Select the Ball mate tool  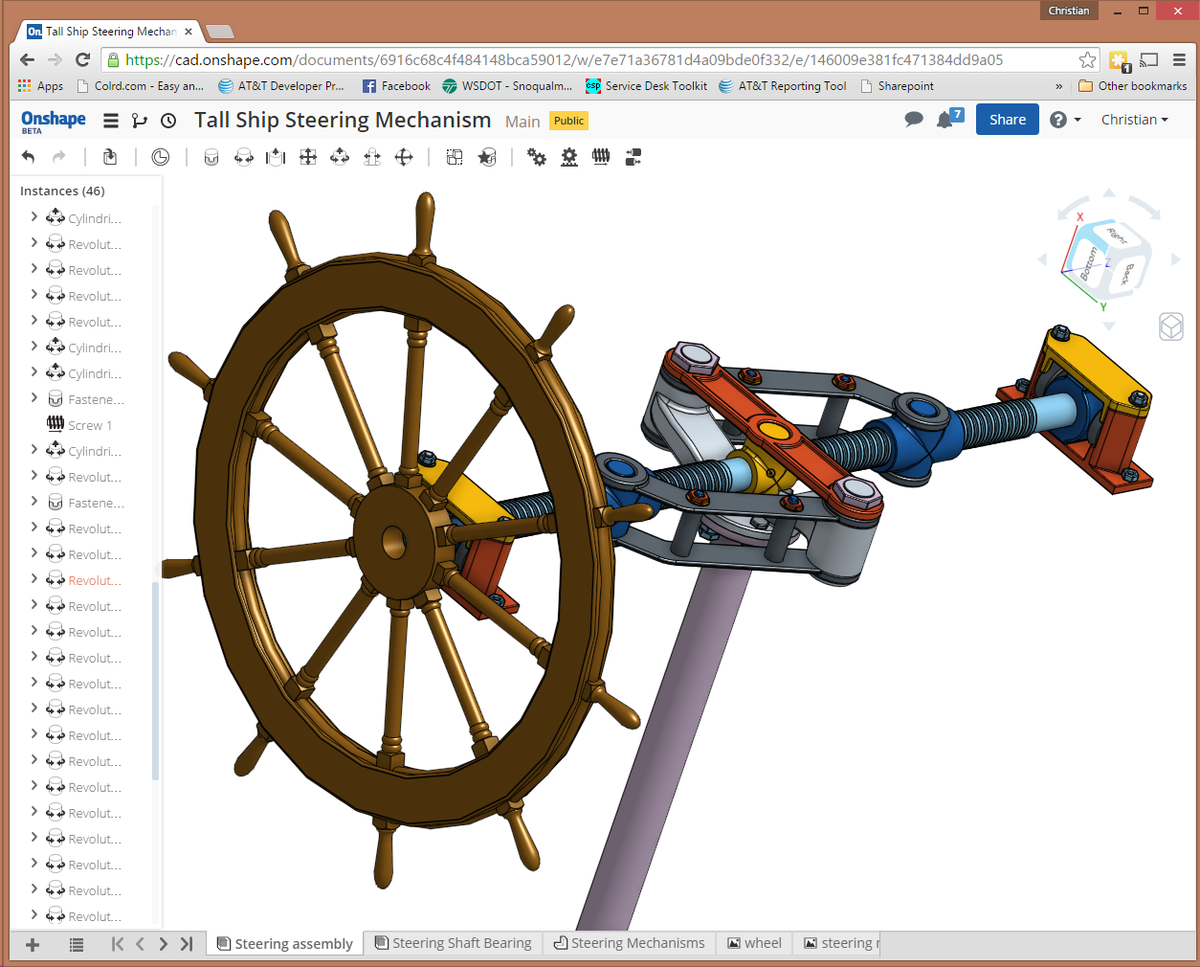pyautogui.click(x=403, y=157)
